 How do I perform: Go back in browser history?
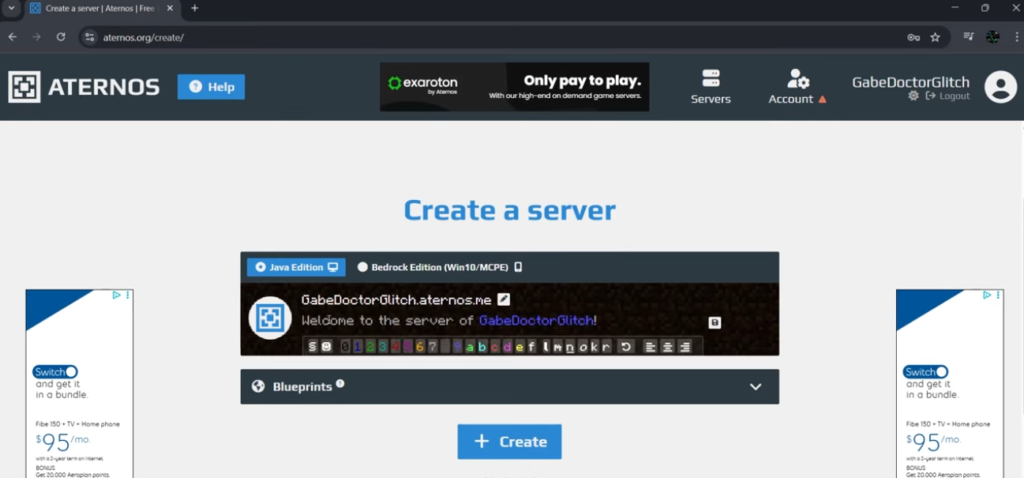click(x=12, y=37)
